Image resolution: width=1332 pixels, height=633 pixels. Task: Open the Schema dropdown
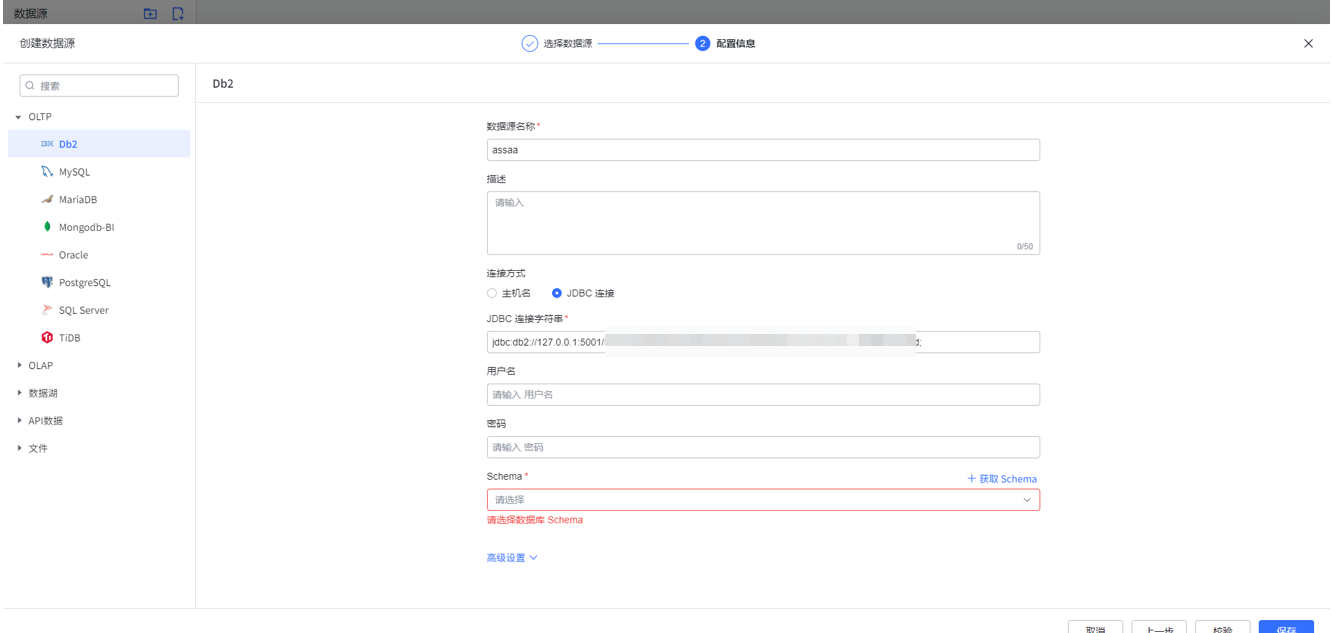click(x=762, y=500)
